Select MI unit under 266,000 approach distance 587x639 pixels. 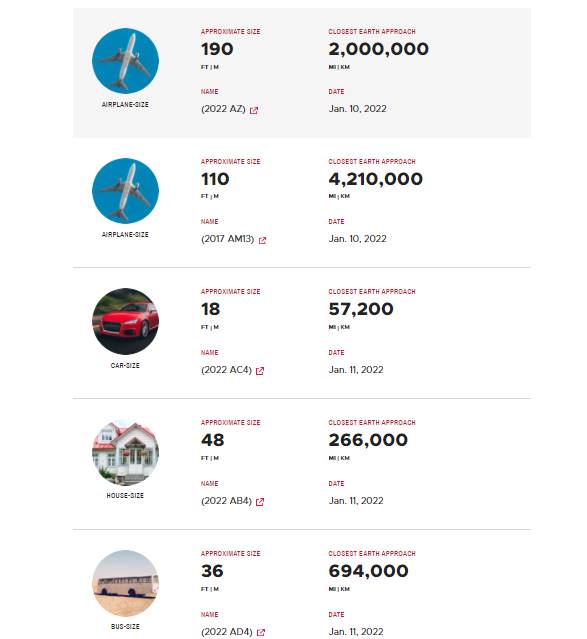click(x=332, y=458)
